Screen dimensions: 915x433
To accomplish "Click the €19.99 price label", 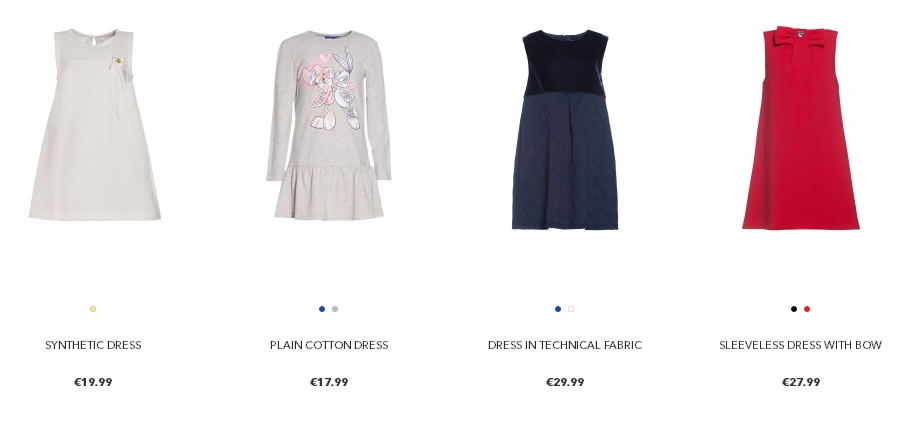I will coord(93,382).
